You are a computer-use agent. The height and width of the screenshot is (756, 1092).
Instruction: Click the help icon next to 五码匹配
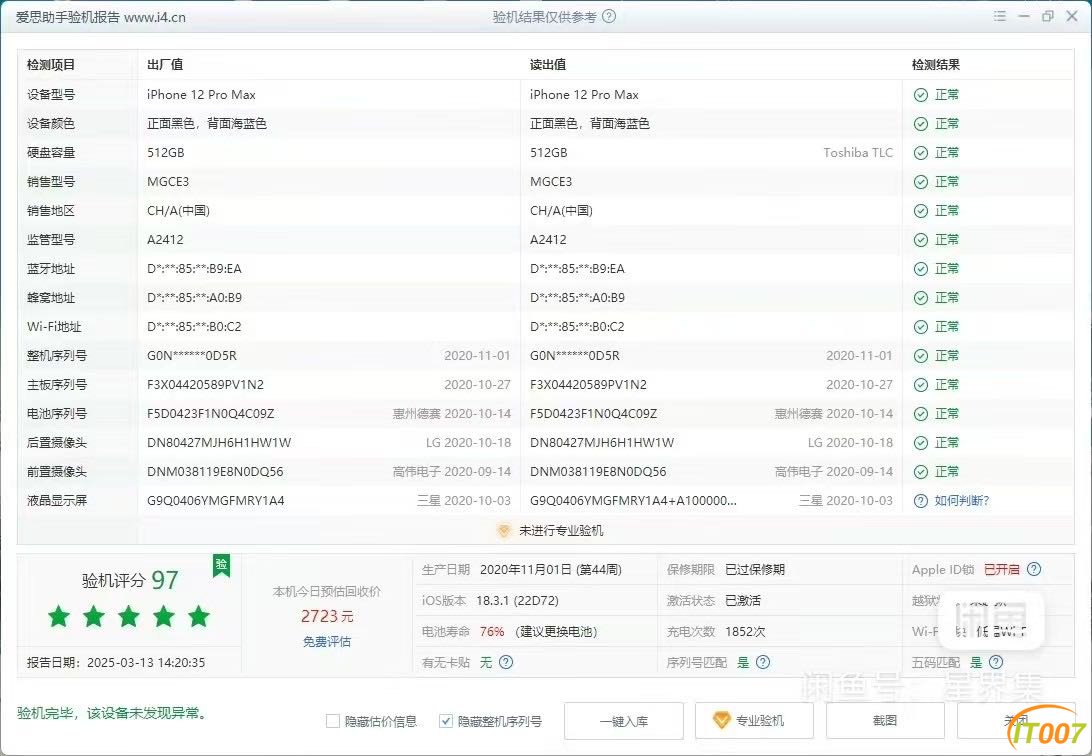click(x=997, y=662)
